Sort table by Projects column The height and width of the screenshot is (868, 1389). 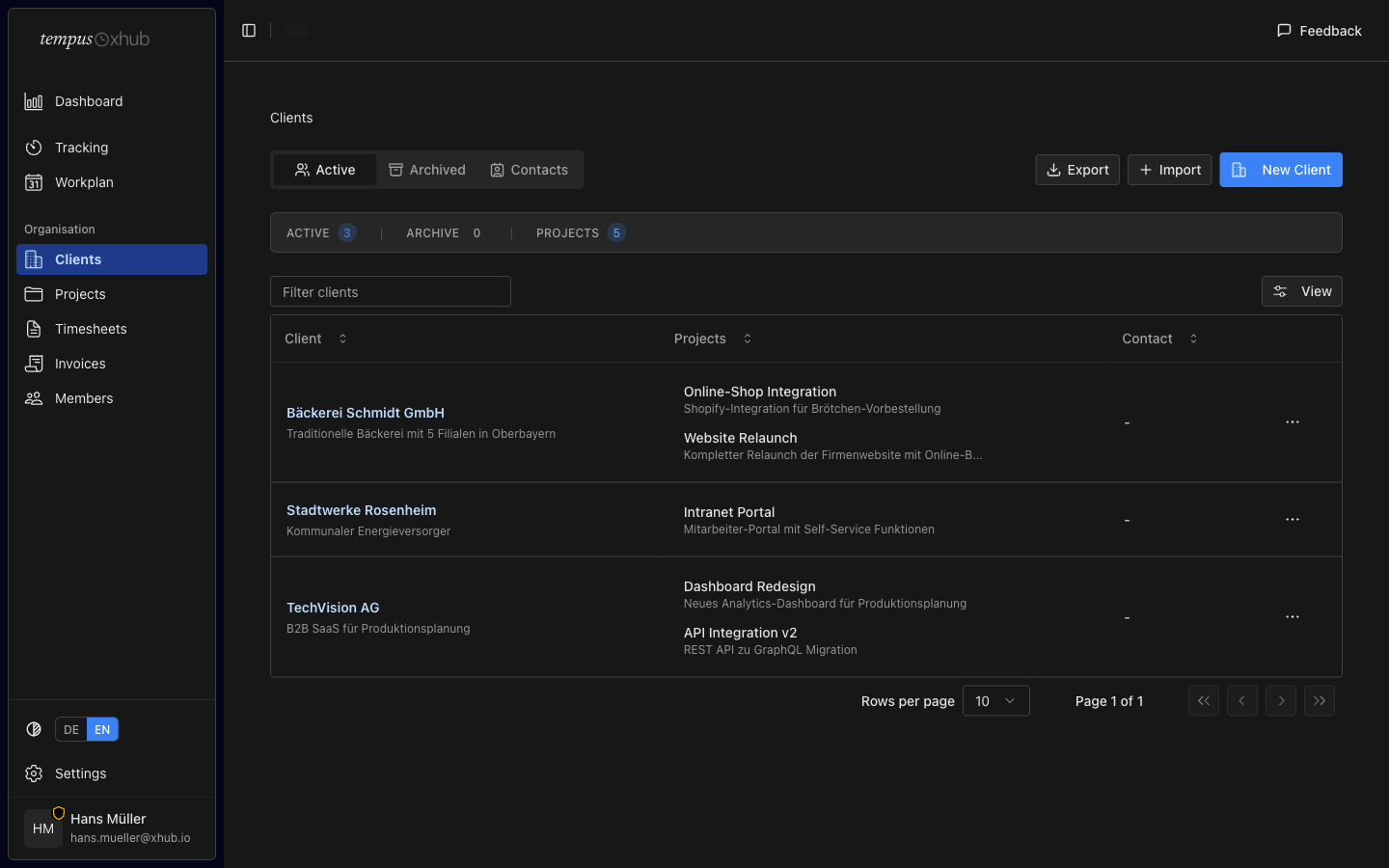point(712,339)
